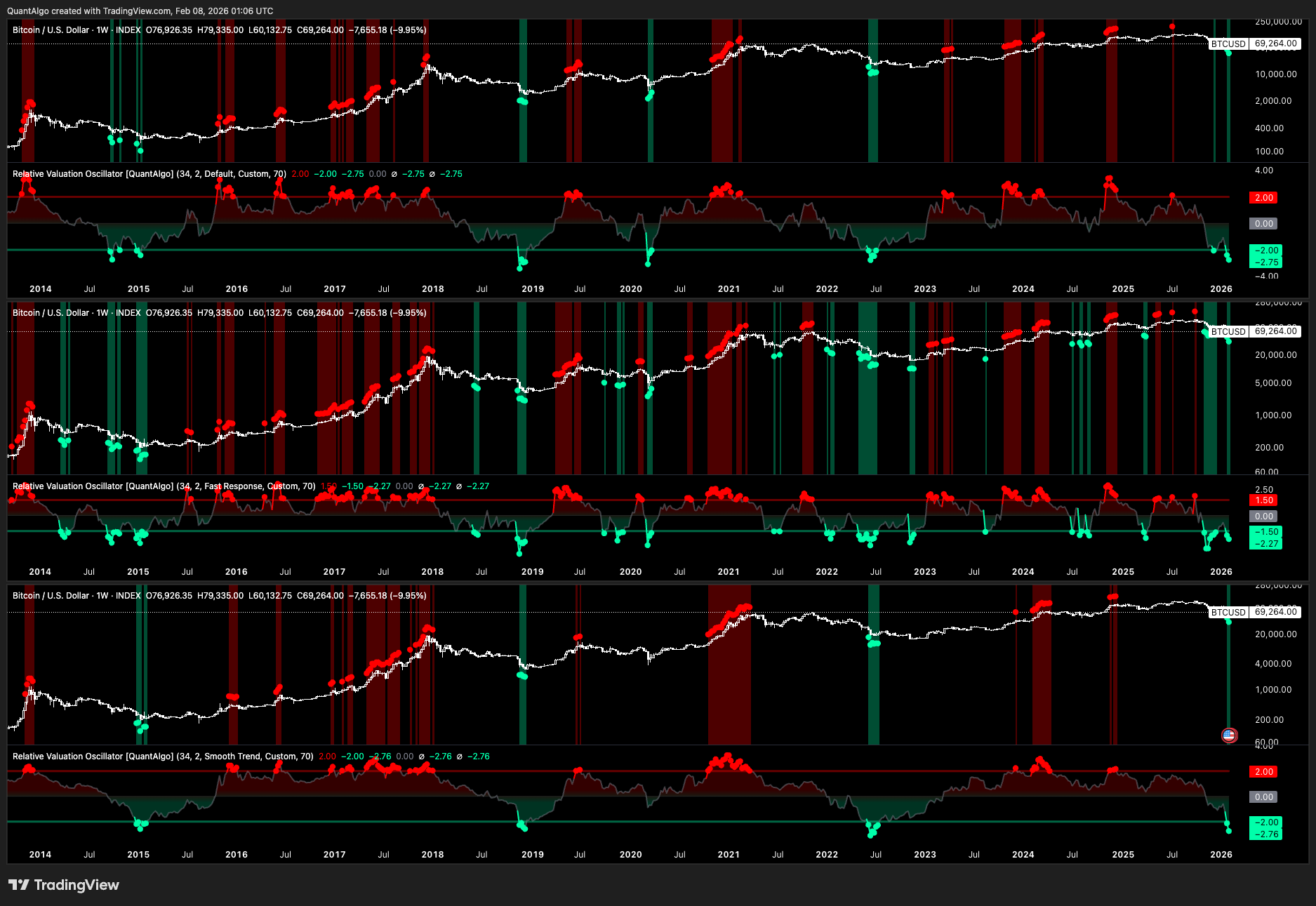
Task: Click the red 2.00 level label in the Smooth Trend pane
Action: 1264,772
